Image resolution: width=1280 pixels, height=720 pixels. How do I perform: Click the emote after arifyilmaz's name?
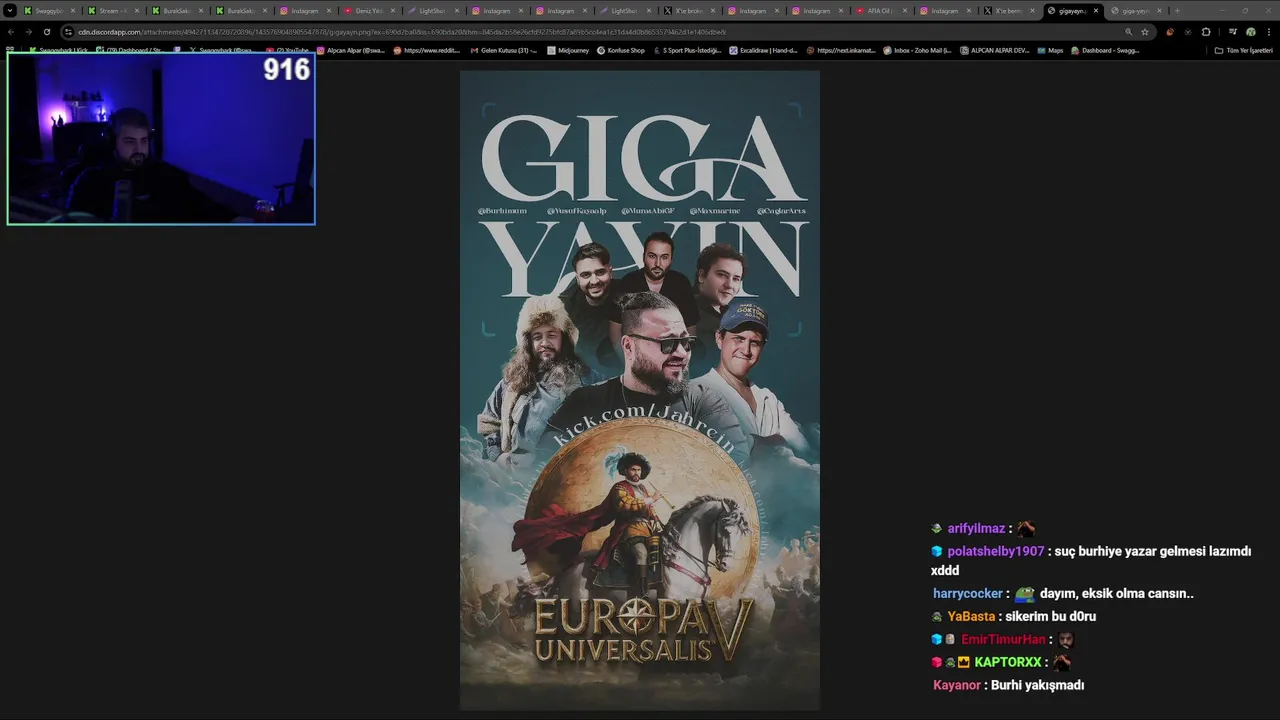[x=1026, y=528]
